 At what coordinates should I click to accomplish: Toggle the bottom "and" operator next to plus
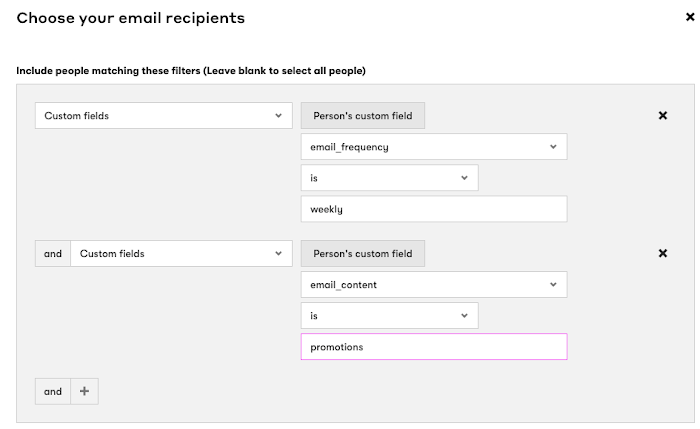53,392
